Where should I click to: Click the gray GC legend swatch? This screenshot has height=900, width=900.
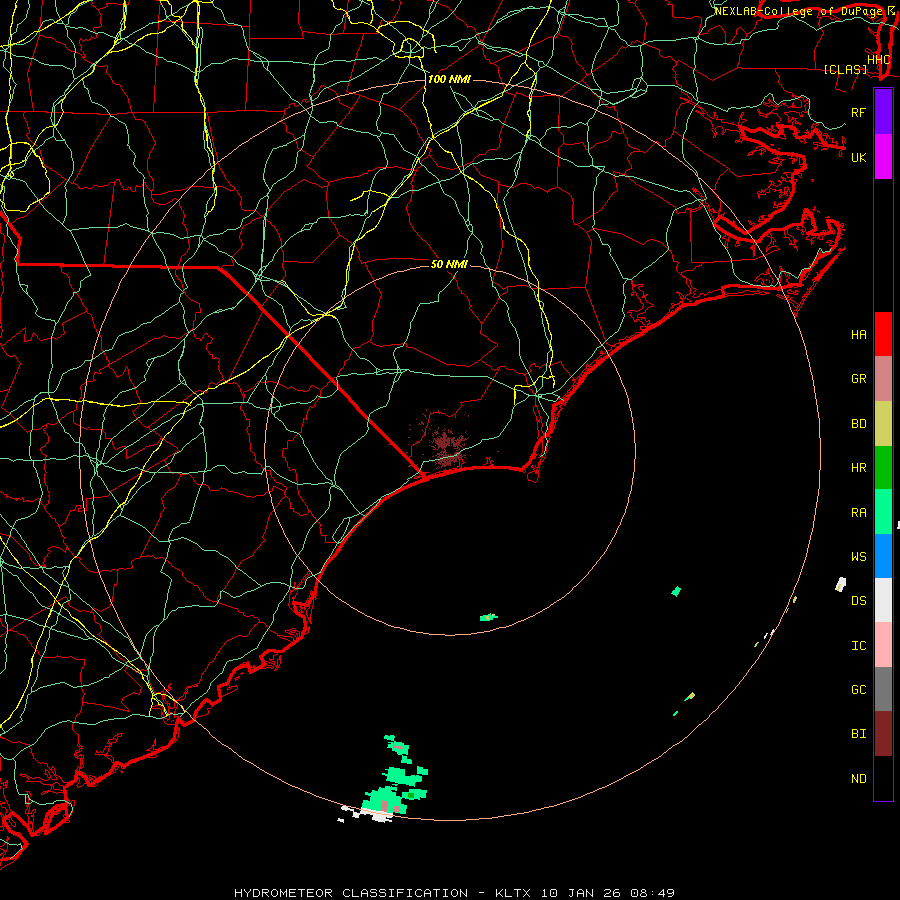pos(883,689)
